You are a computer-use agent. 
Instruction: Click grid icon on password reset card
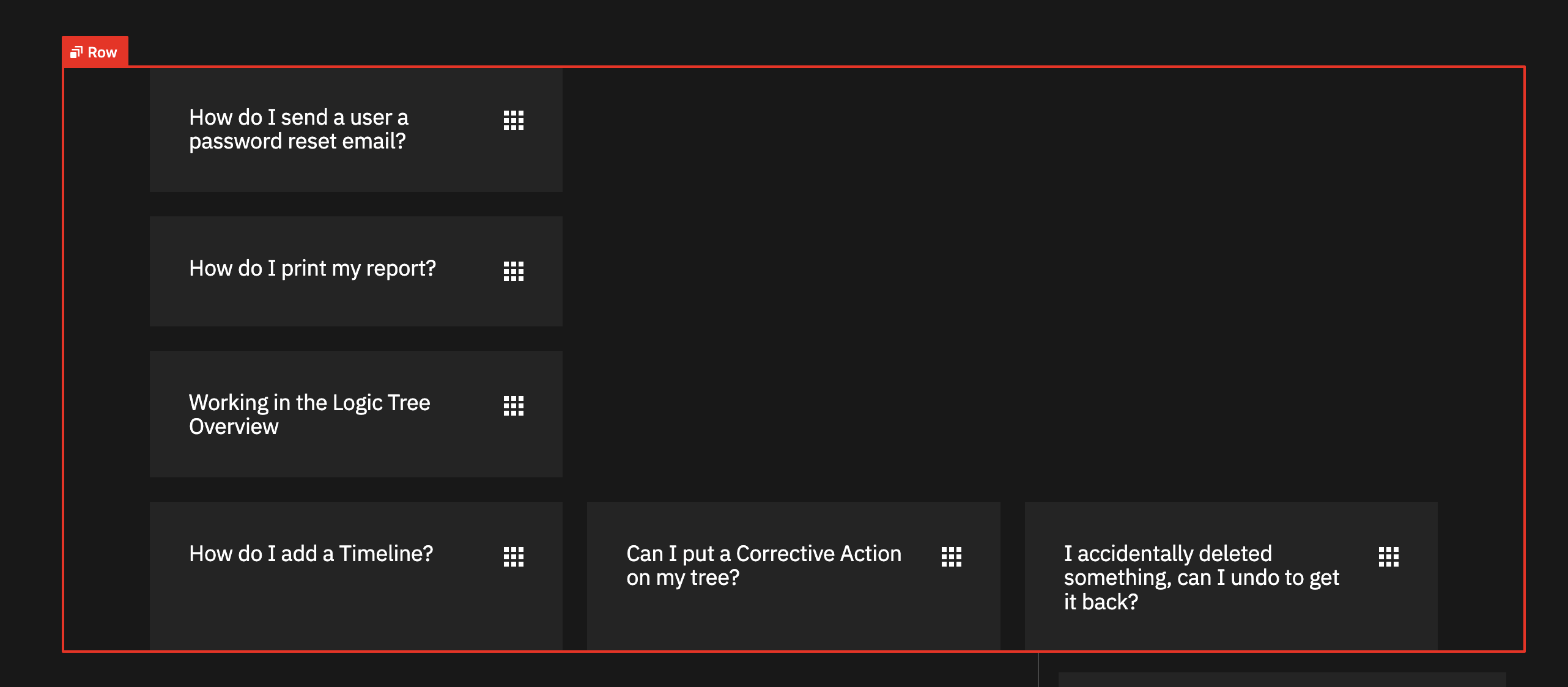513,120
